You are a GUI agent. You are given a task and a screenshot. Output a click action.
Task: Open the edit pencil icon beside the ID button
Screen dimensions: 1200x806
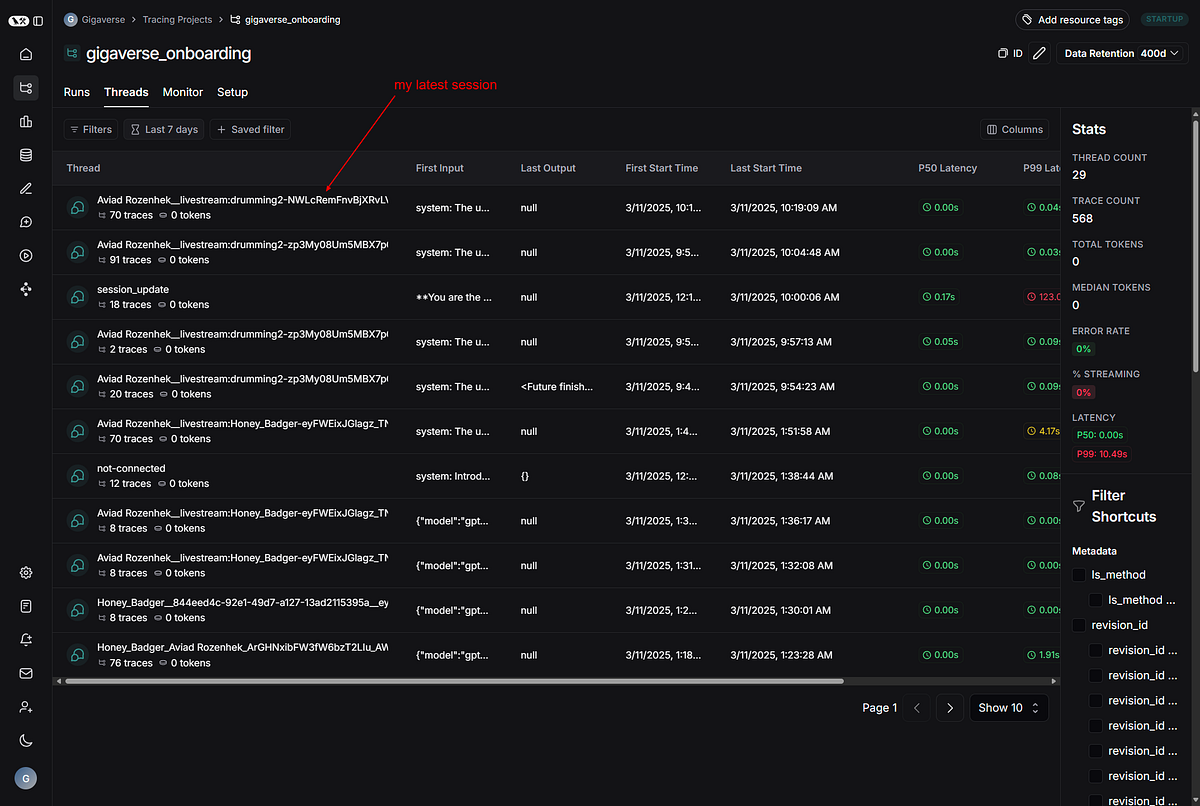[1039, 53]
